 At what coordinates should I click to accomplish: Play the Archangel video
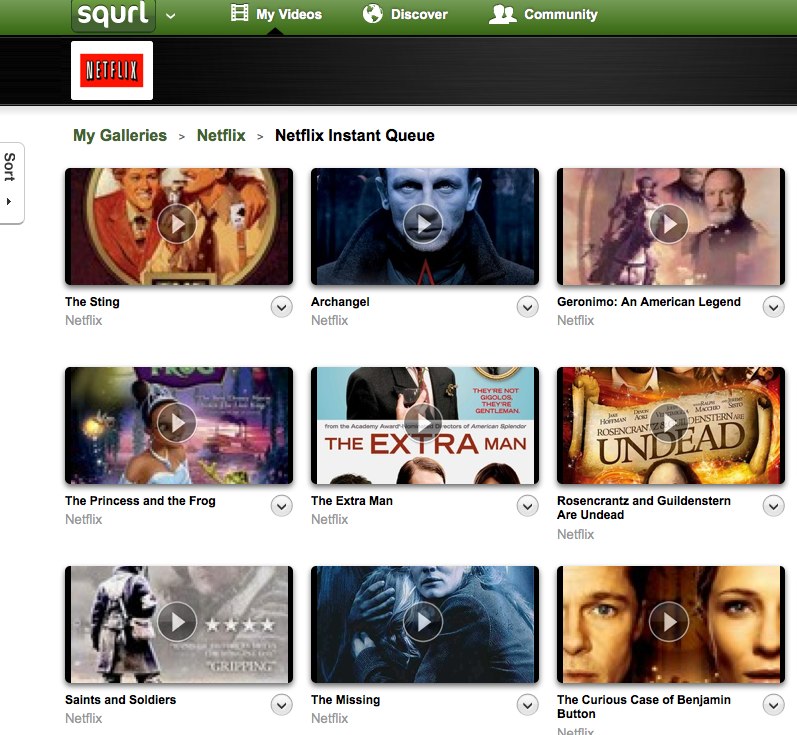click(x=423, y=224)
